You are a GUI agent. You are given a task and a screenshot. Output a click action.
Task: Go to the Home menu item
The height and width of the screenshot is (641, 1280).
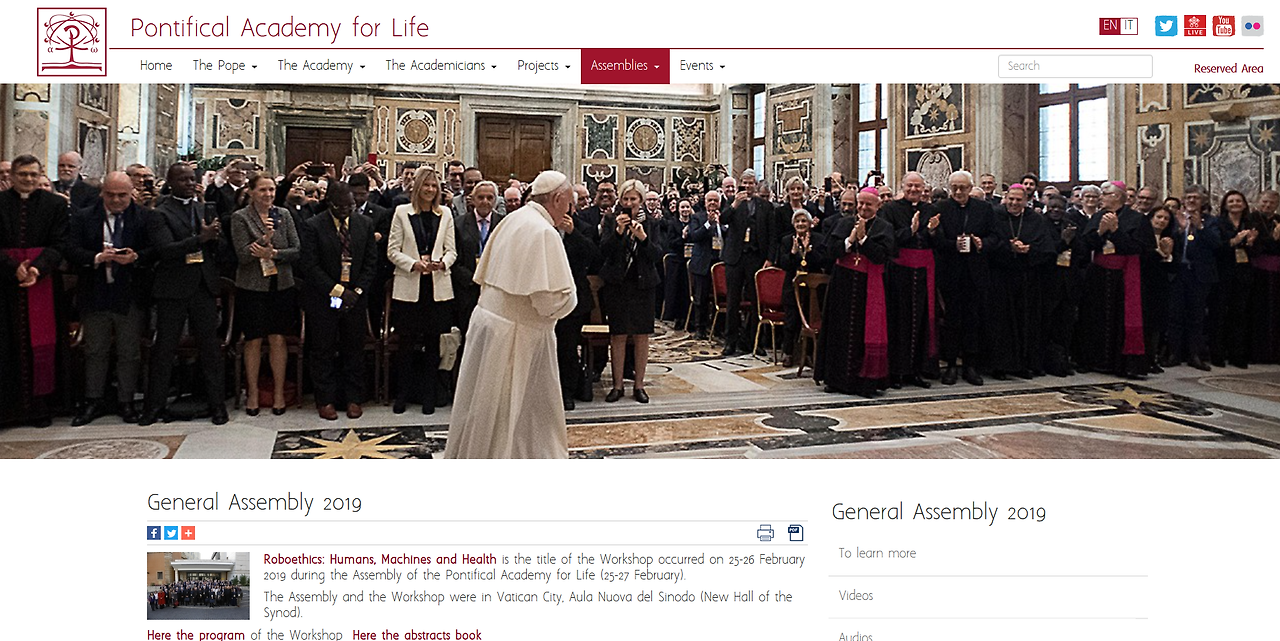click(x=156, y=66)
